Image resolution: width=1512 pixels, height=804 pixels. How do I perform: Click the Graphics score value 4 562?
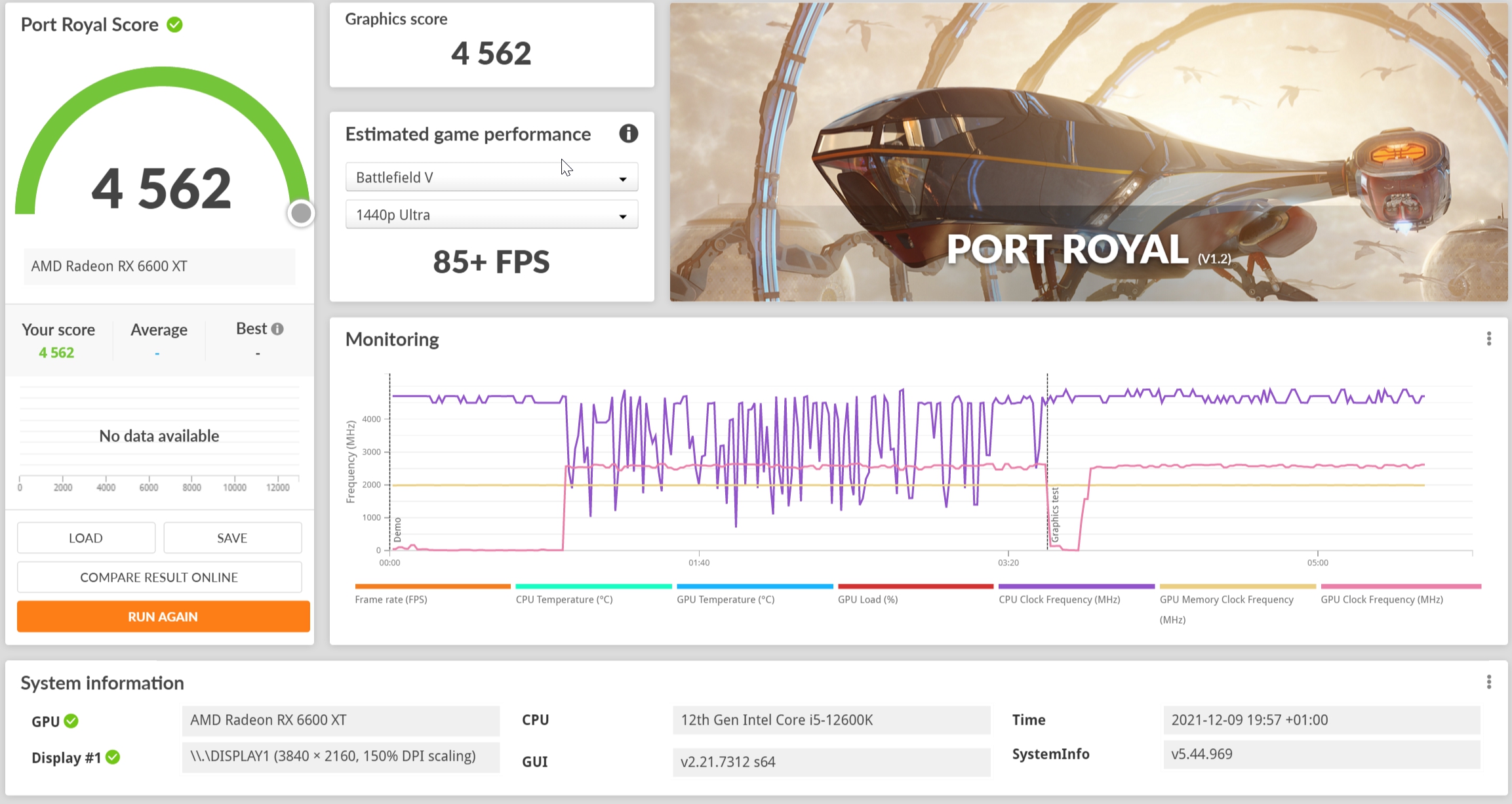tap(491, 53)
